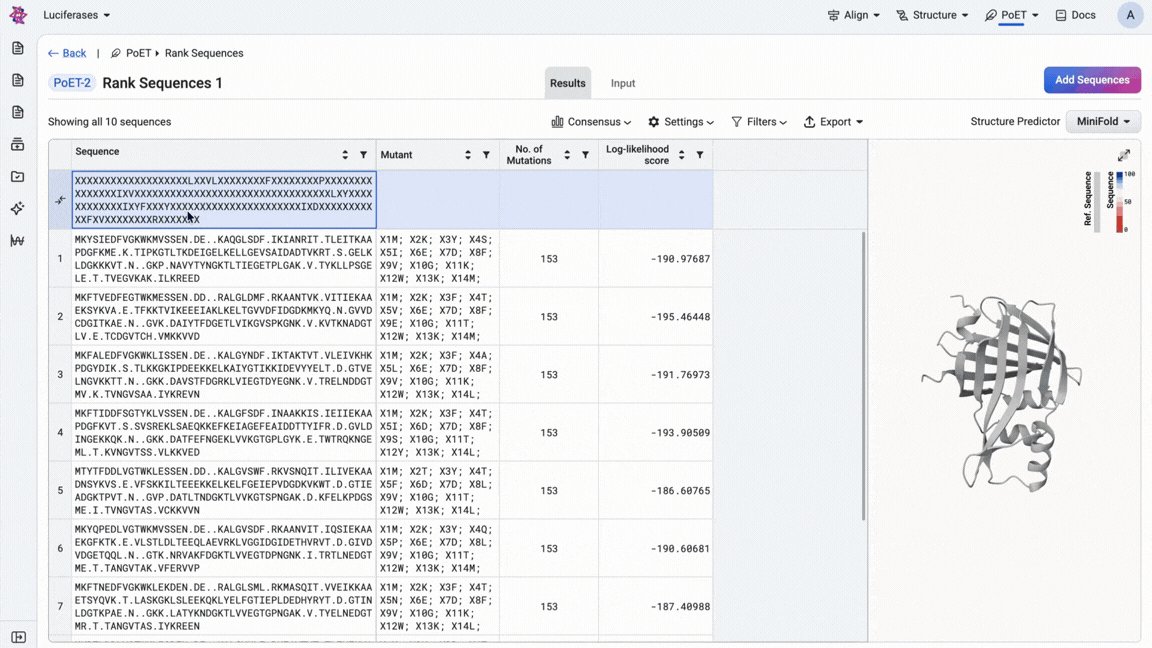
Task: Click the PoET-2 badge
Action: coord(72,83)
